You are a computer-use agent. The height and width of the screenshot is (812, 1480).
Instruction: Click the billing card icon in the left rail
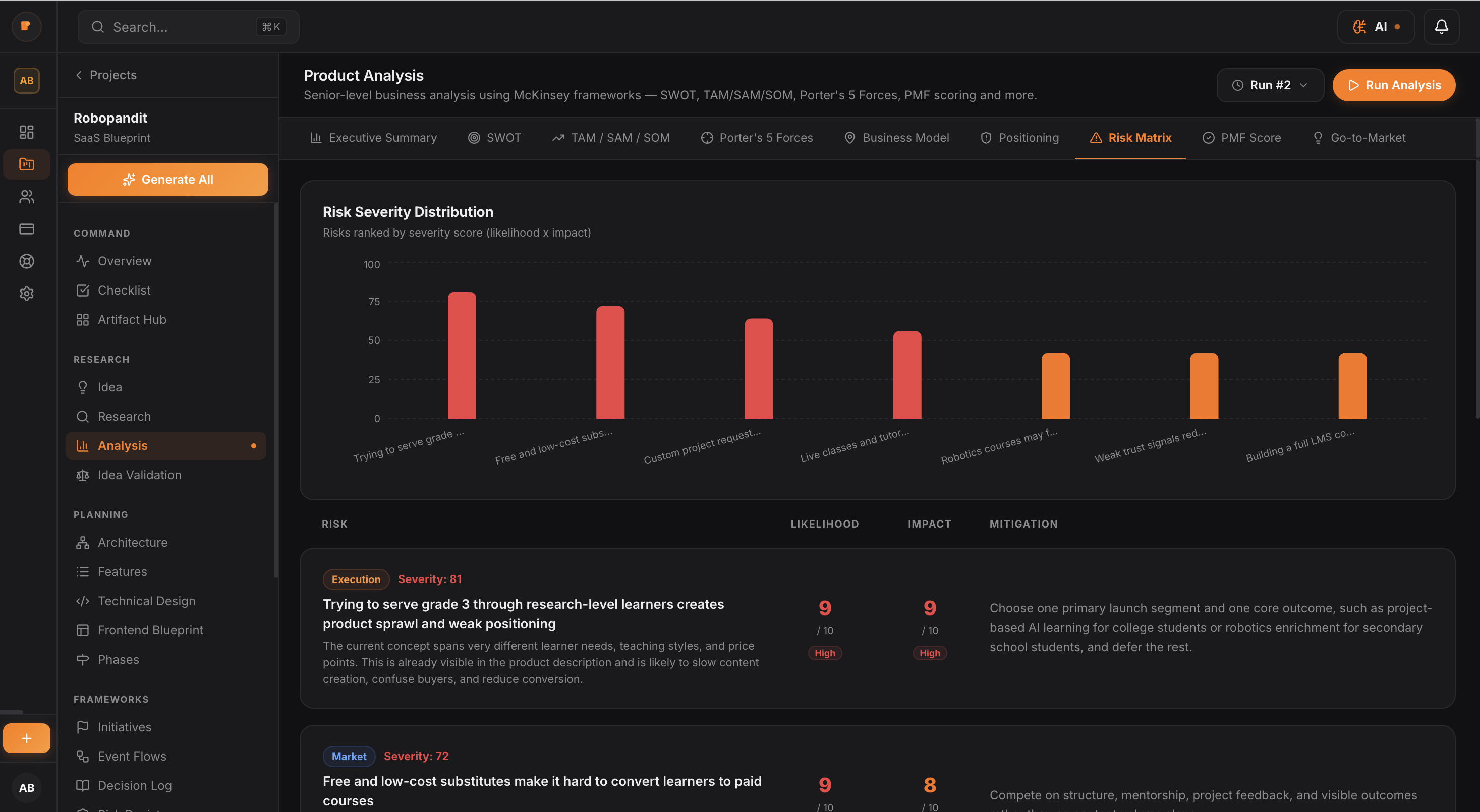26,228
